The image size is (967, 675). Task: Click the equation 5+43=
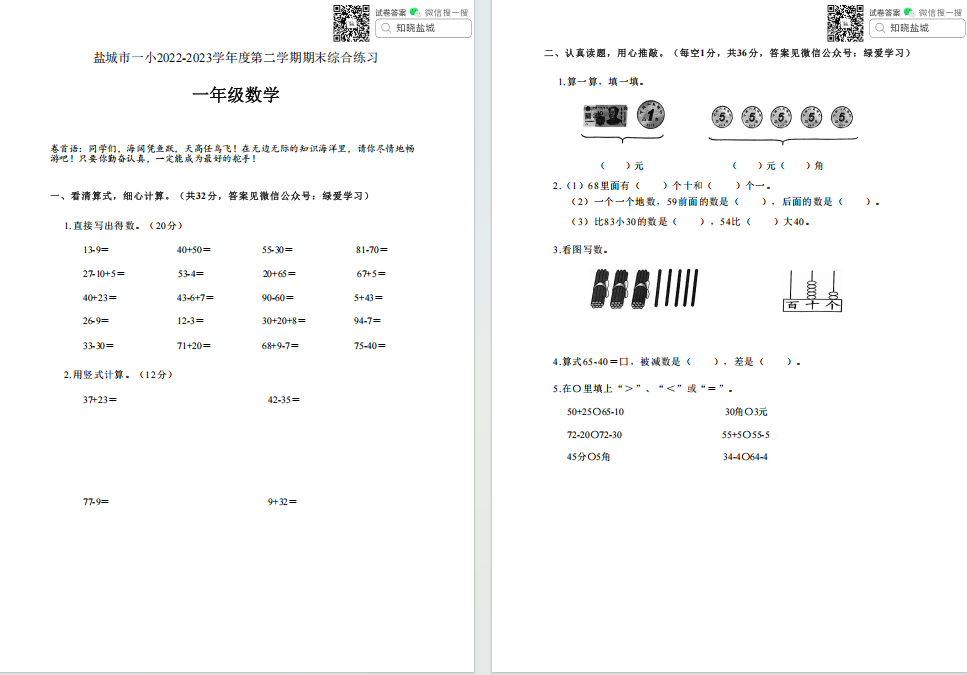pyautogui.click(x=368, y=298)
